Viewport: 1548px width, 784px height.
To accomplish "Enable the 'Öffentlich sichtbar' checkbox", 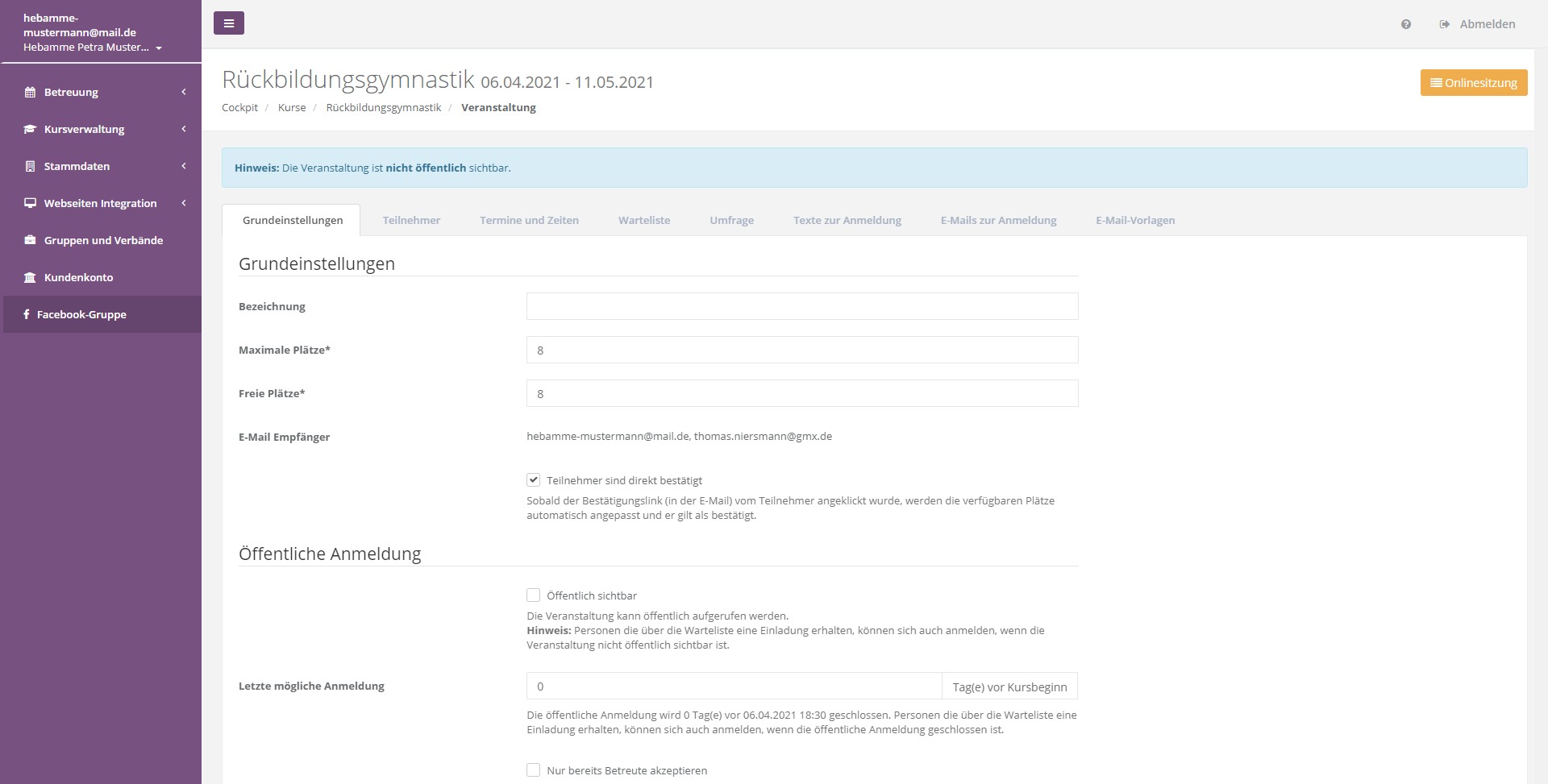I will (x=533, y=595).
